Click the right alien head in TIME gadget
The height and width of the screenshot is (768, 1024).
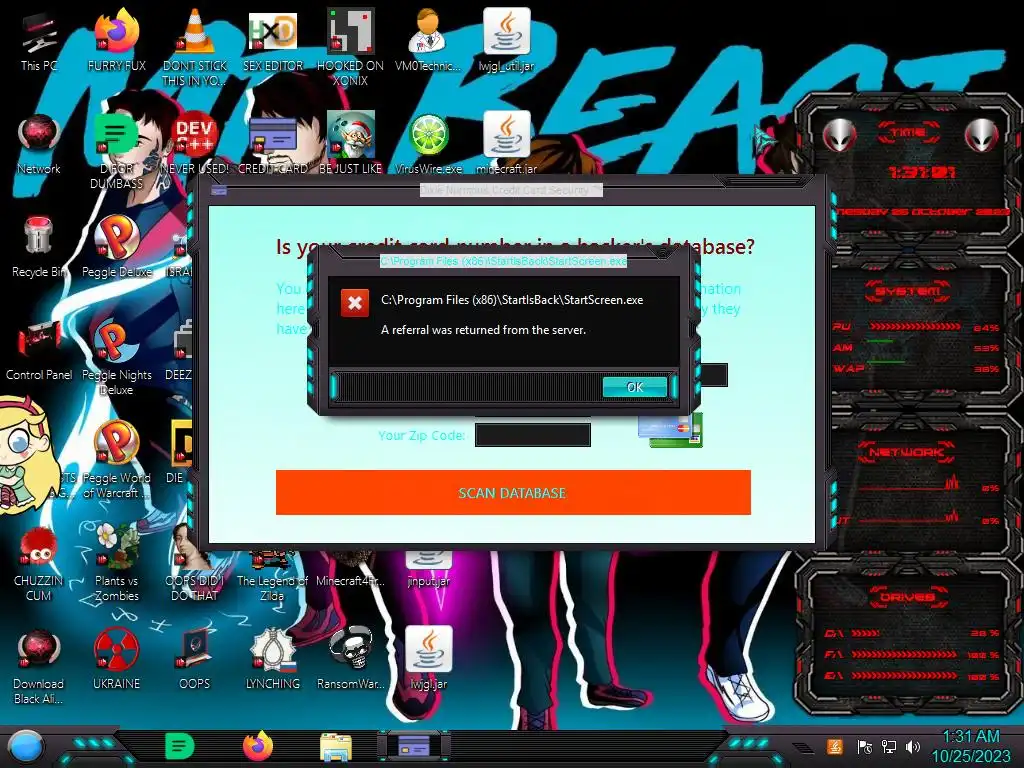[x=982, y=136]
